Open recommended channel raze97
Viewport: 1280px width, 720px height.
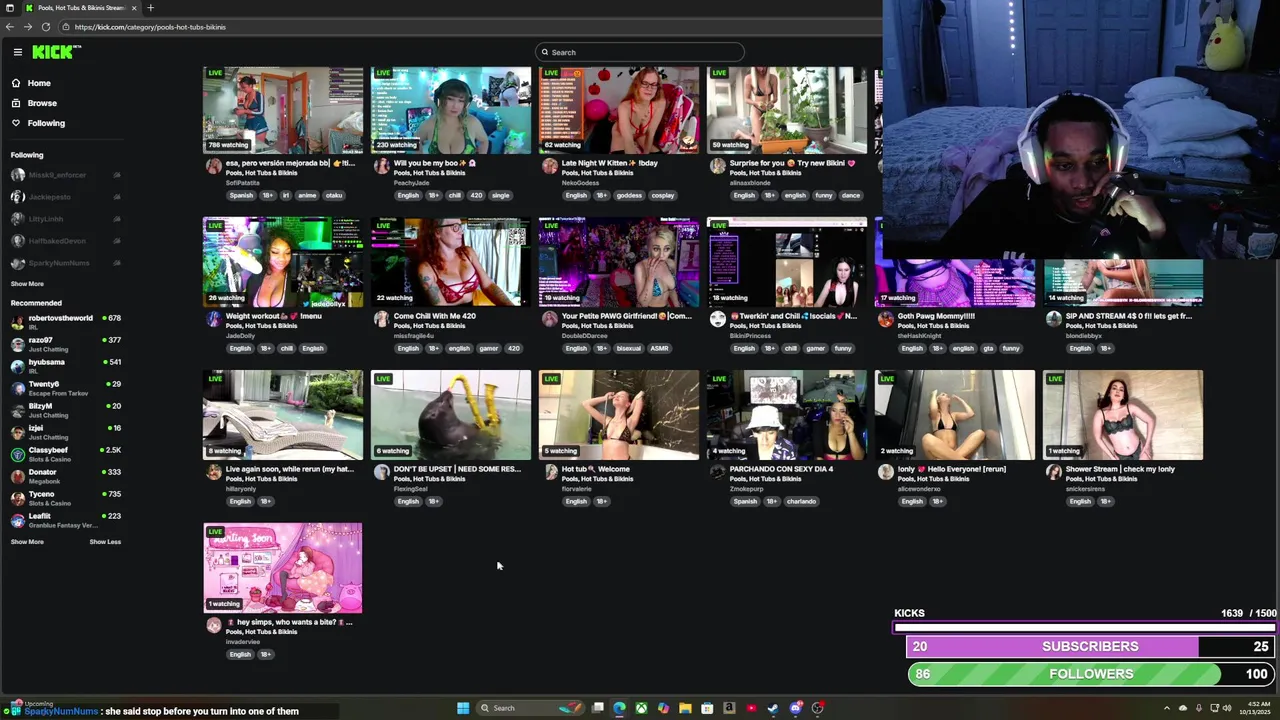pos(65,344)
